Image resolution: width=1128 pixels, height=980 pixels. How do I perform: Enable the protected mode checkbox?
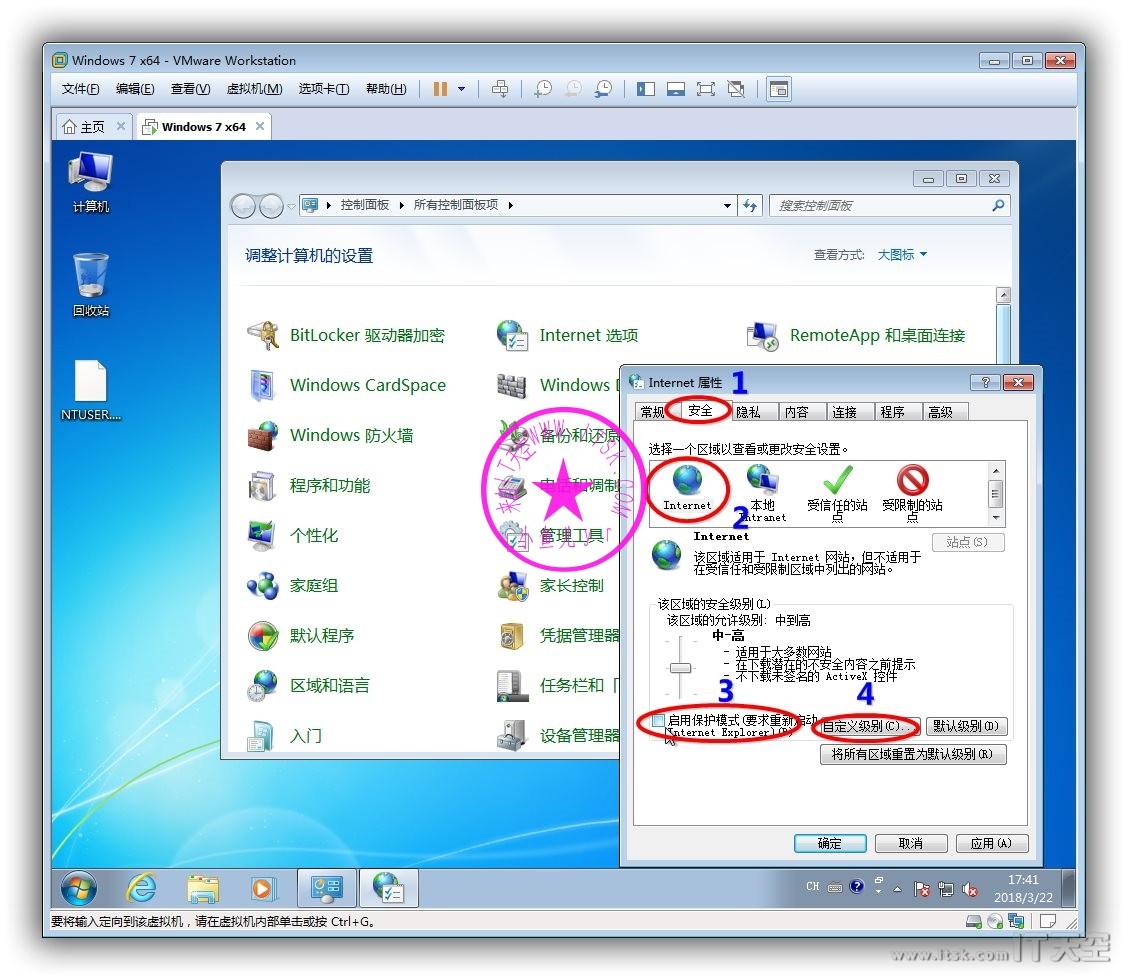point(658,720)
